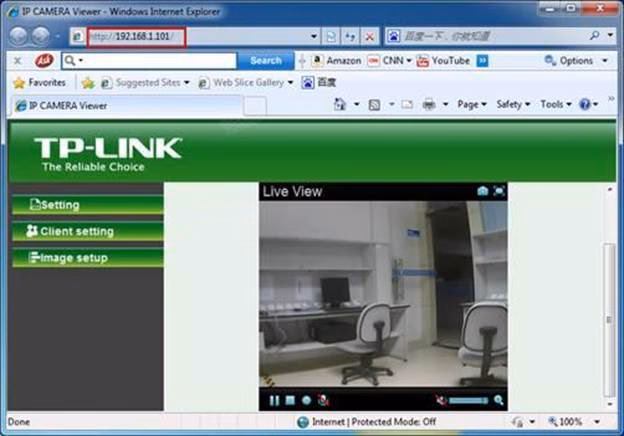Open the Setting menu item
The height and width of the screenshot is (436, 624).
[86, 205]
